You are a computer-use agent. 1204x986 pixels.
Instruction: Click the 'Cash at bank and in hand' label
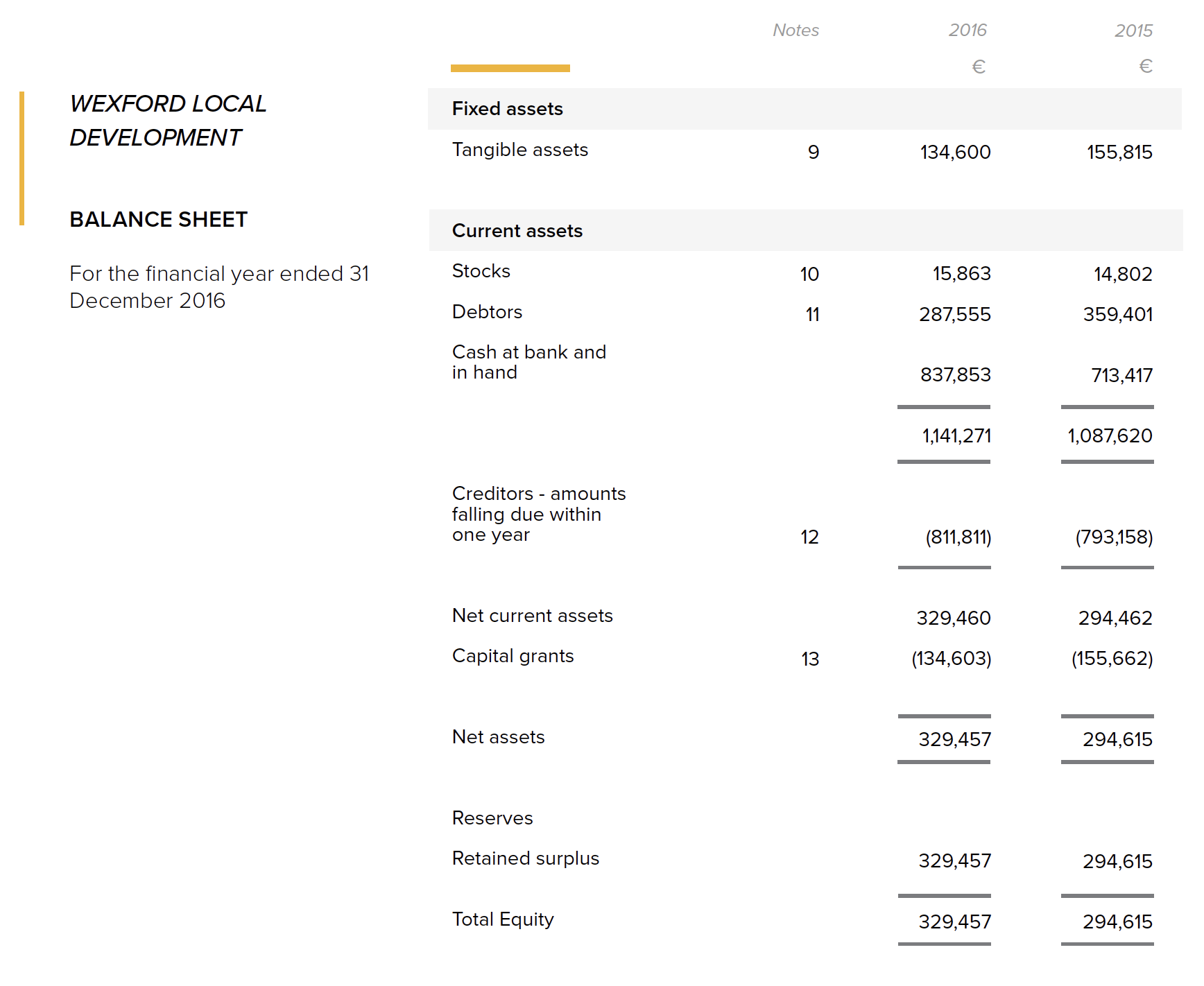[528, 362]
